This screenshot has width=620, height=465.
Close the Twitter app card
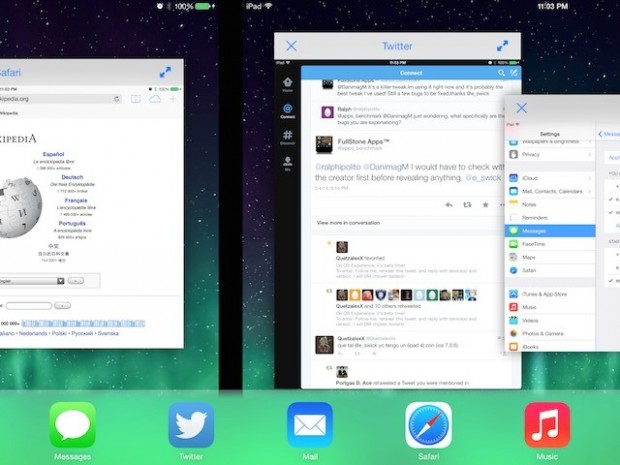(x=291, y=46)
